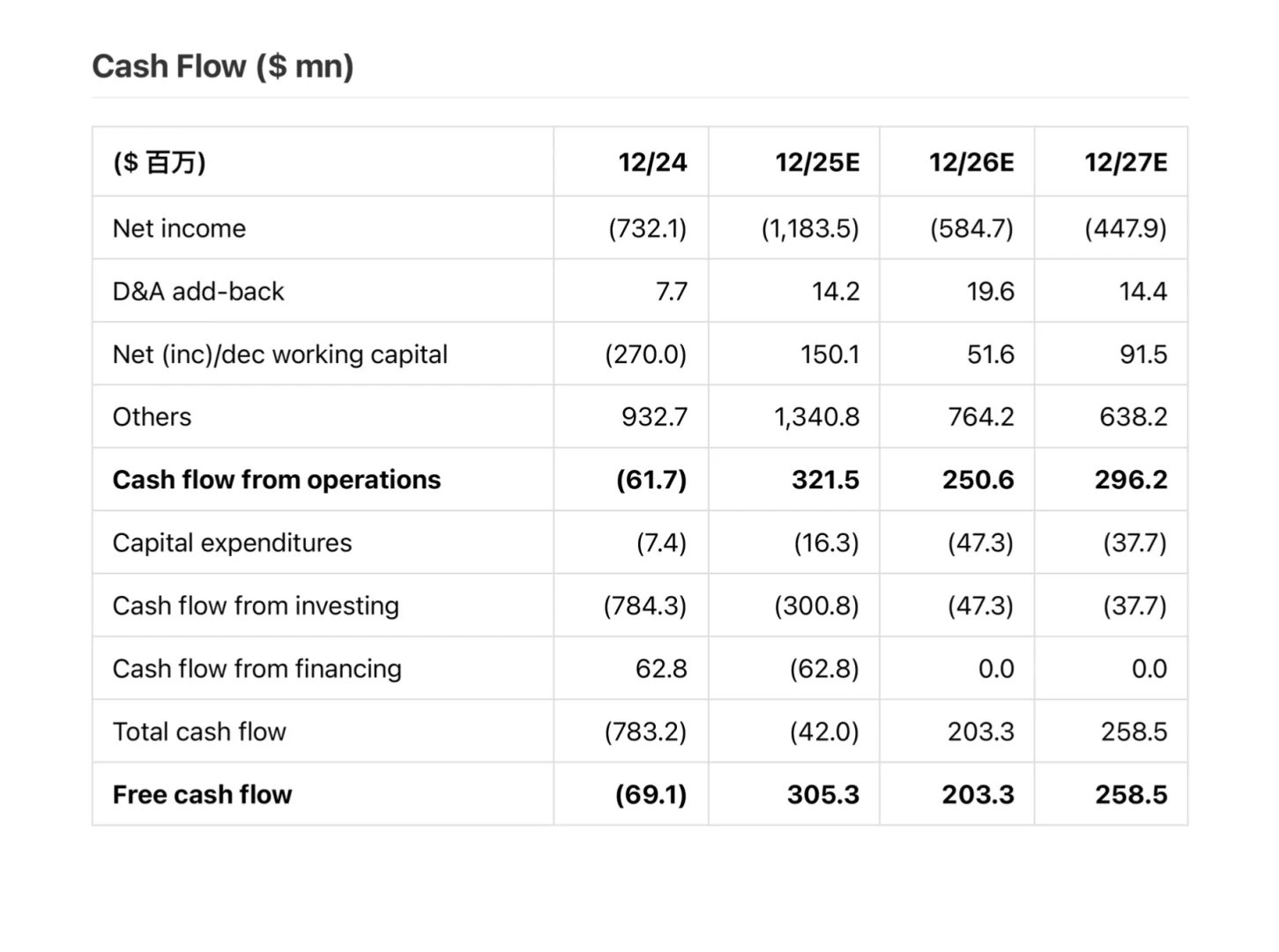This screenshot has width=1279, height=952.
Task: Select the 12/24 operations cash flow value (61.7)
Action: coord(651,480)
